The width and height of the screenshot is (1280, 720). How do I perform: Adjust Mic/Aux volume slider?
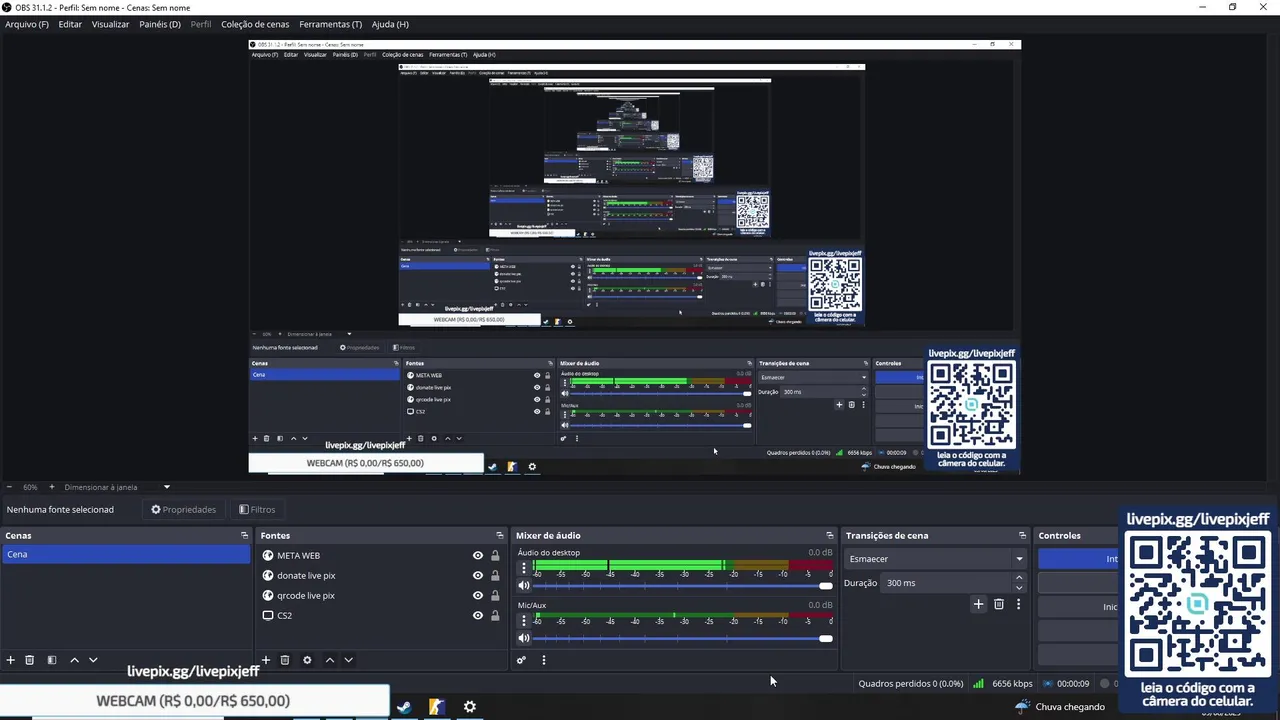tap(683, 639)
